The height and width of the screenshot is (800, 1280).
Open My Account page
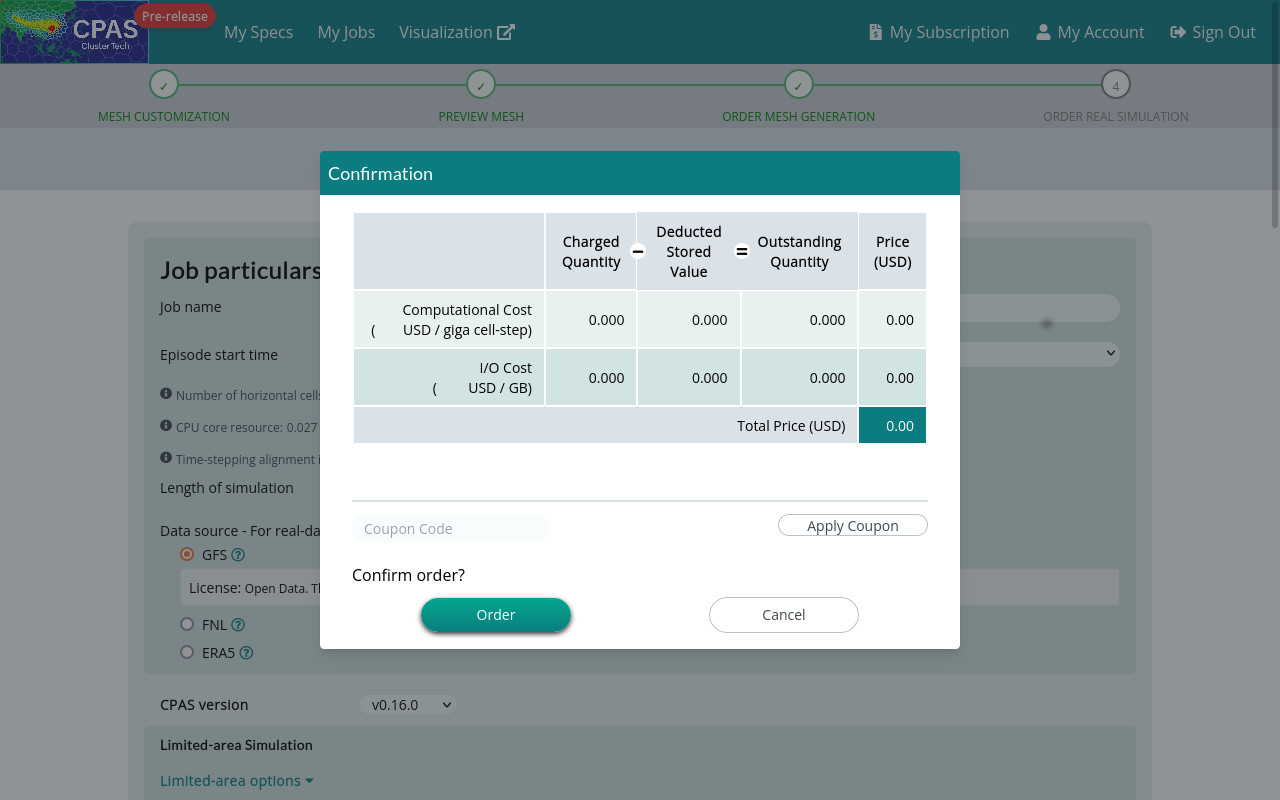pyautogui.click(x=1090, y=32)
